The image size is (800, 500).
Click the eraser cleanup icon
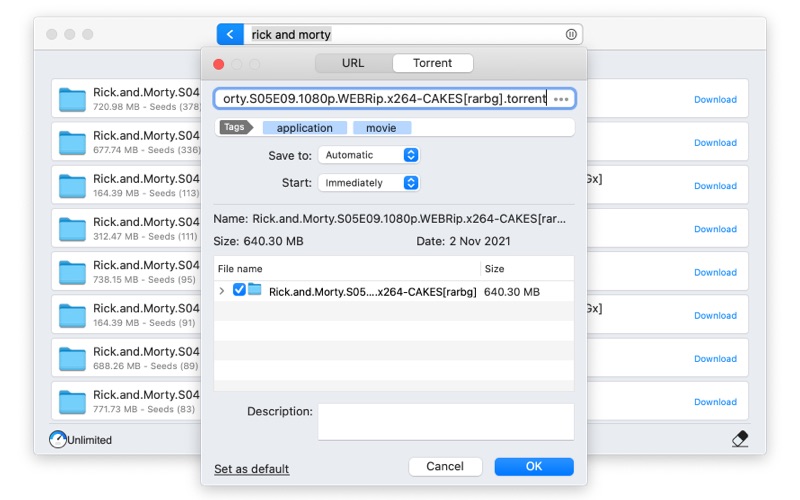click(x=740, y=439)
